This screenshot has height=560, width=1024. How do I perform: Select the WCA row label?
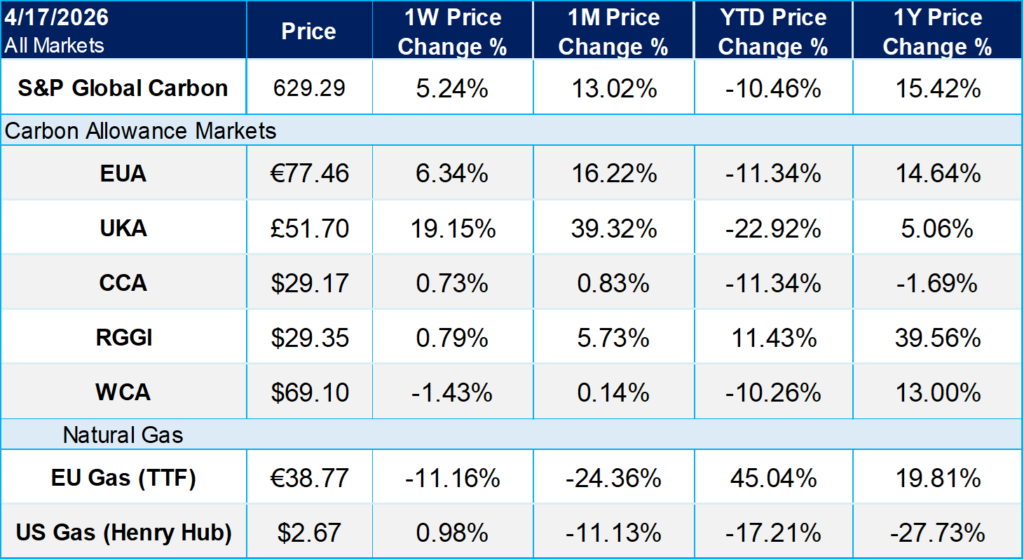click(x=123, y=392)
